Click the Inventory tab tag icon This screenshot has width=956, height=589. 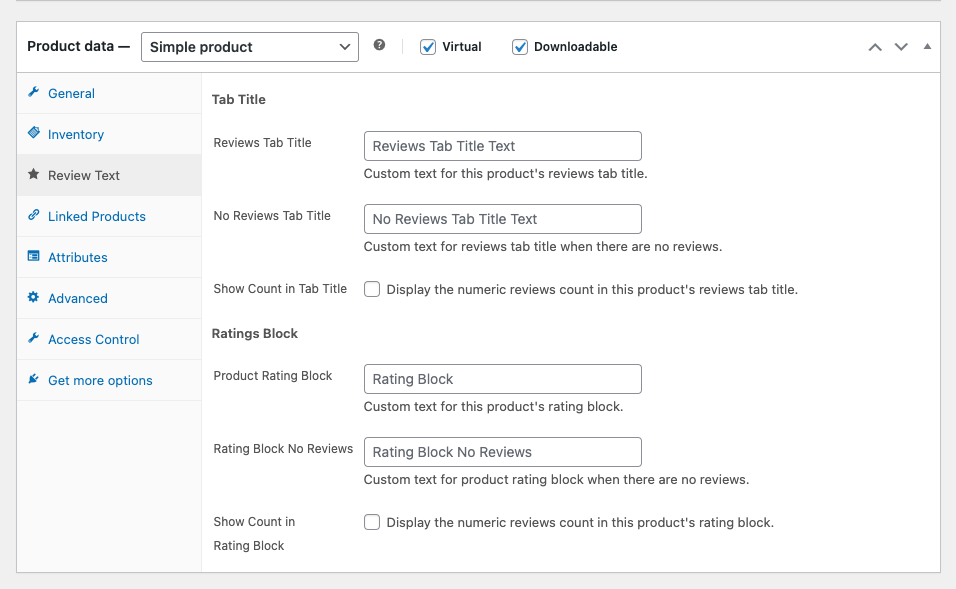(x=34, y=134)
